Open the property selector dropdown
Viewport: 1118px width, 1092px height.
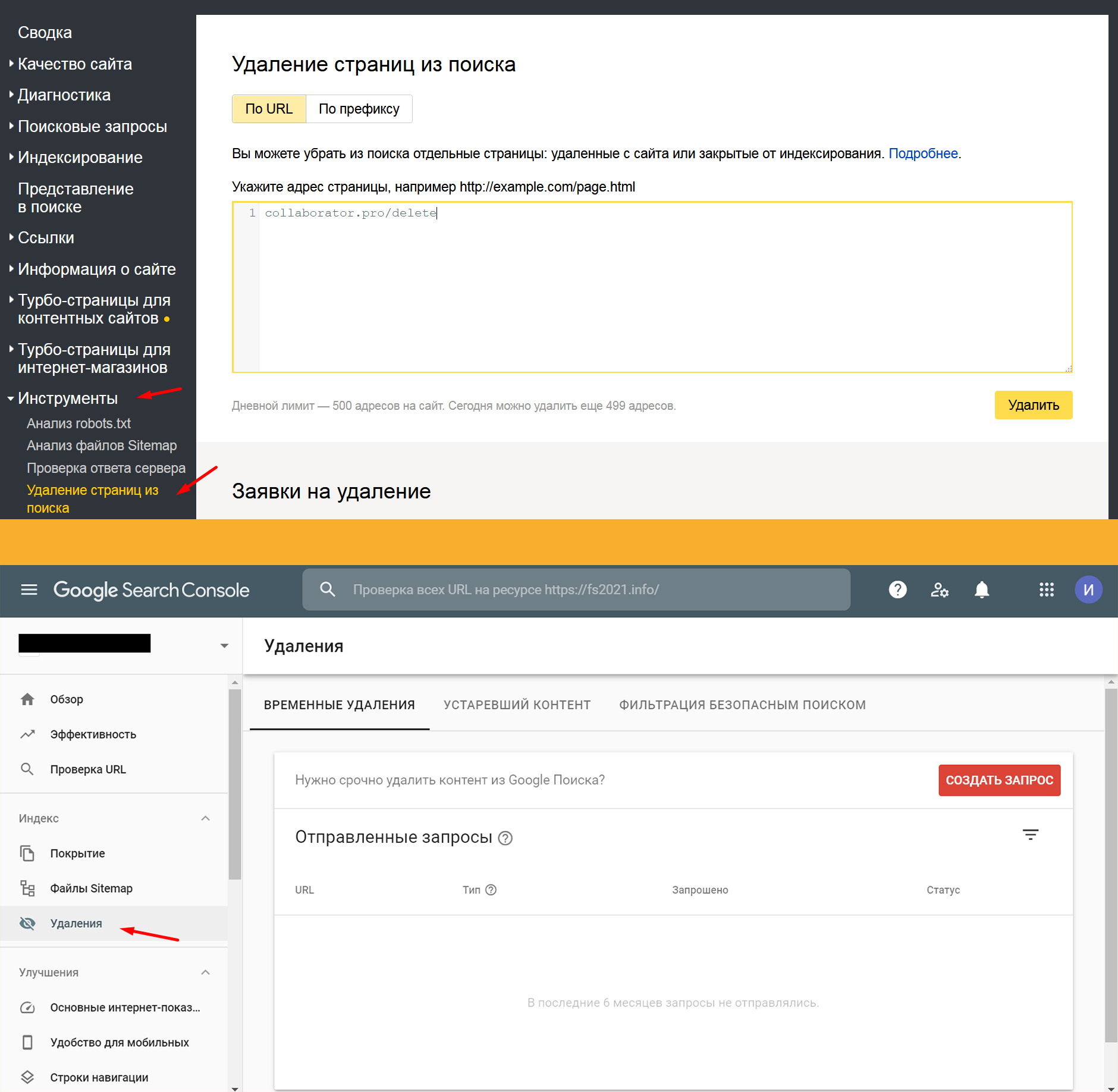pos(224,646)
